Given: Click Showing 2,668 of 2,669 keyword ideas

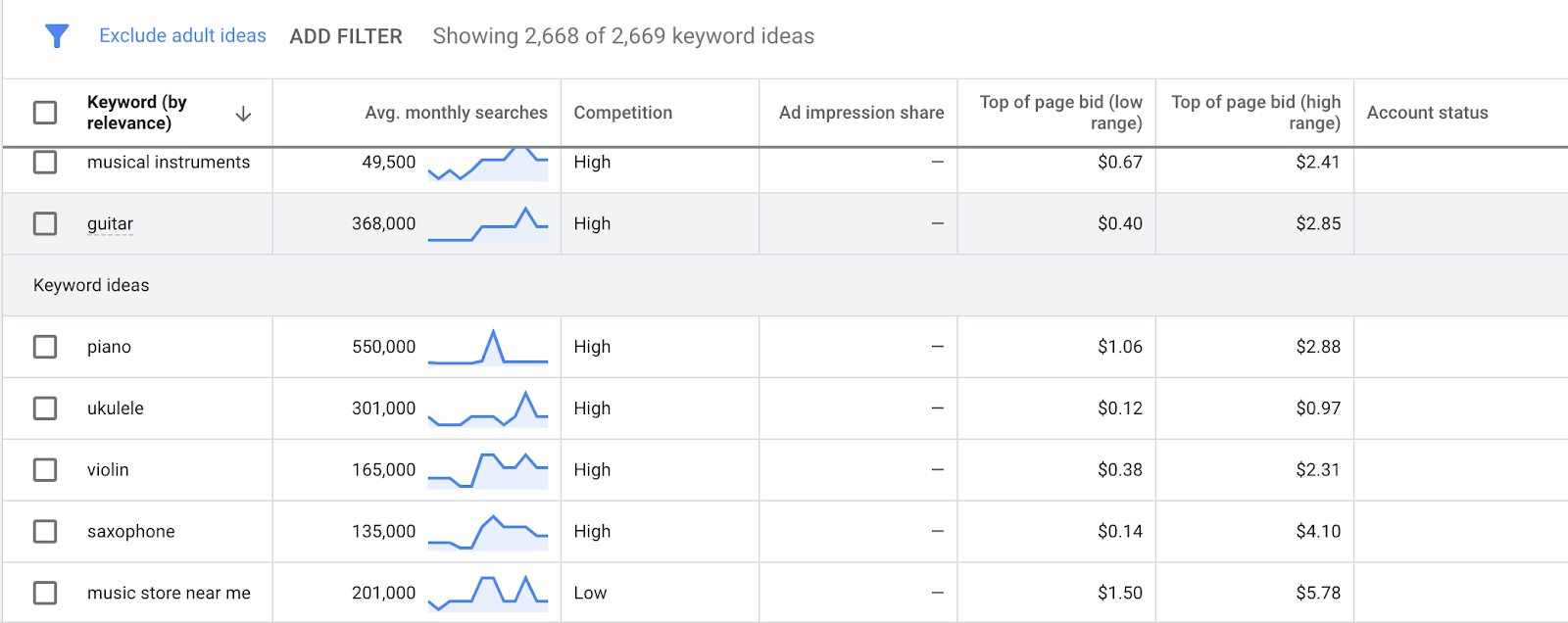Looking at the screenshot, I should click(623, 36).
